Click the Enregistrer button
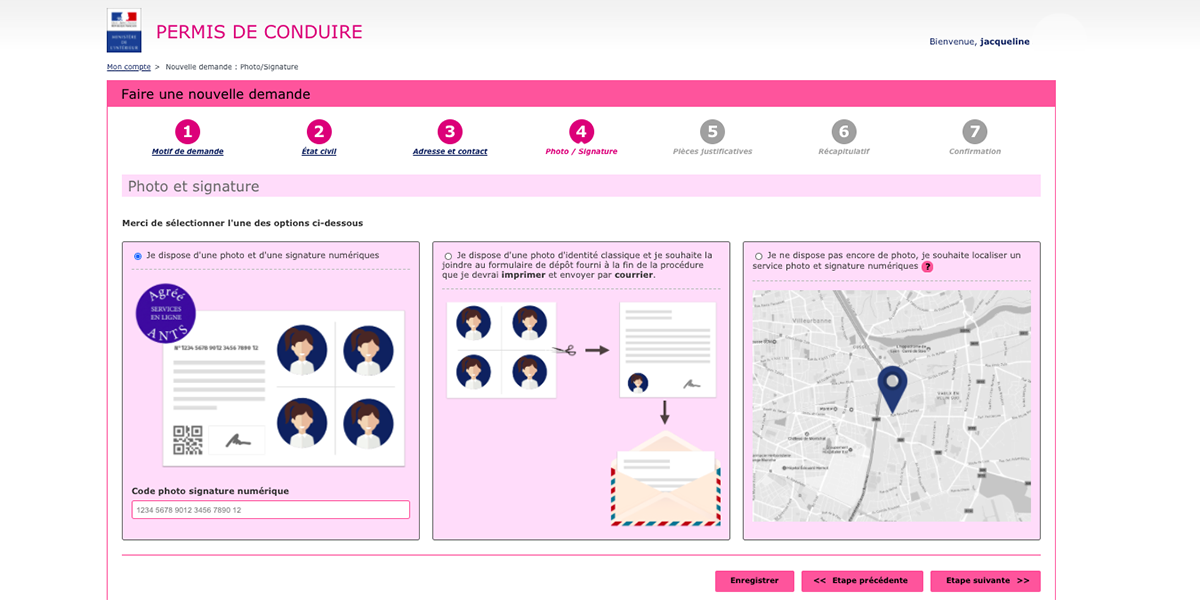 click(x=754, y=580)
